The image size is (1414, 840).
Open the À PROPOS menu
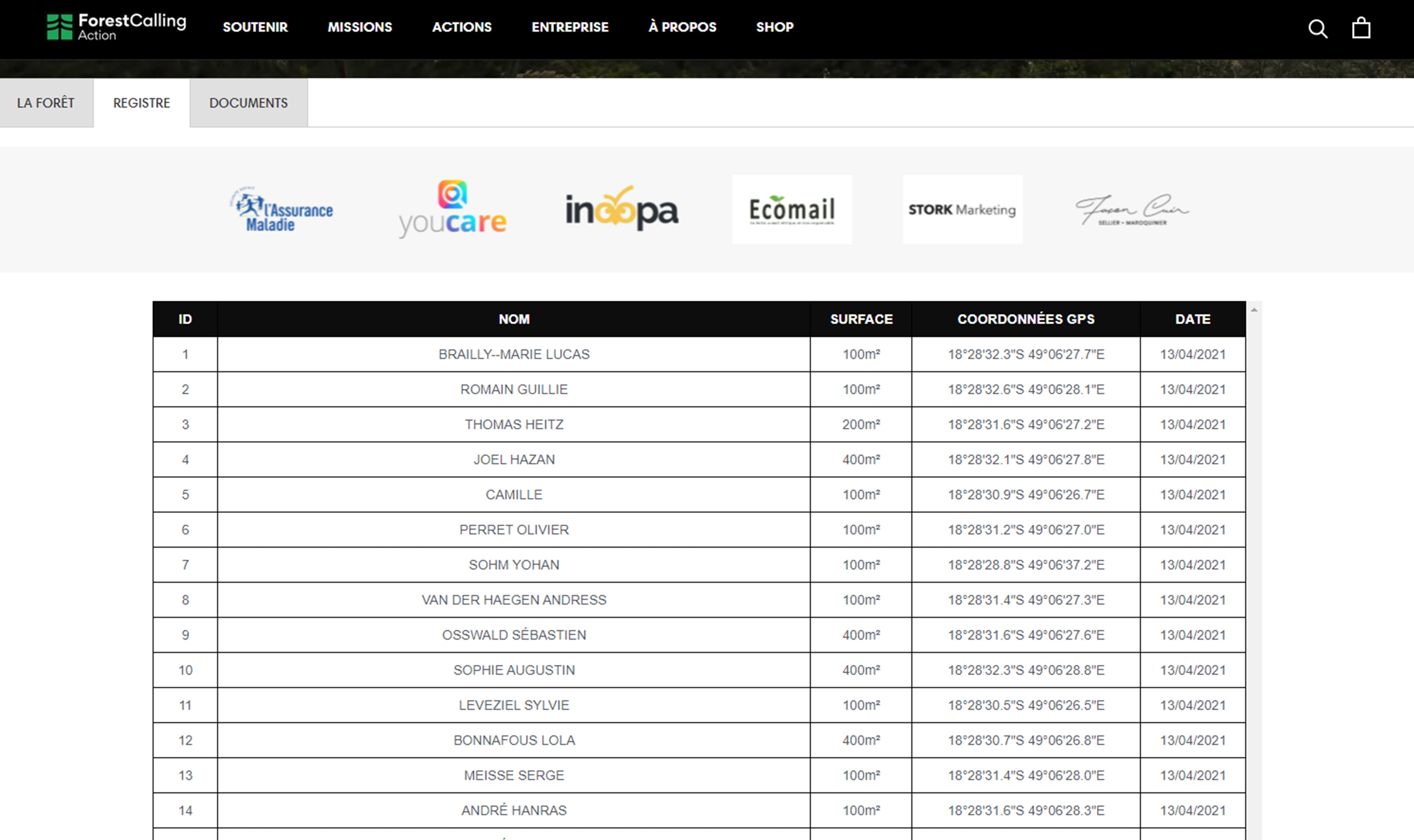pos(682,27)
